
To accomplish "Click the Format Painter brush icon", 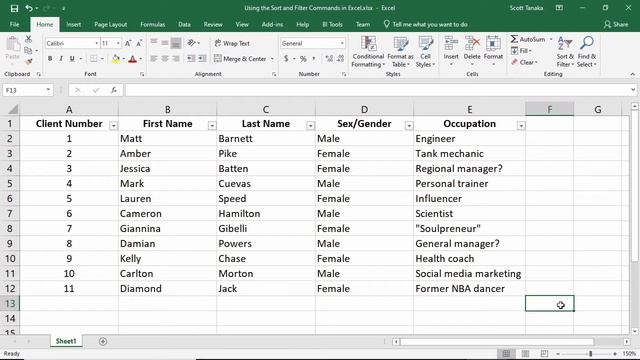I will pyautogui.click(x=28, y=62).
